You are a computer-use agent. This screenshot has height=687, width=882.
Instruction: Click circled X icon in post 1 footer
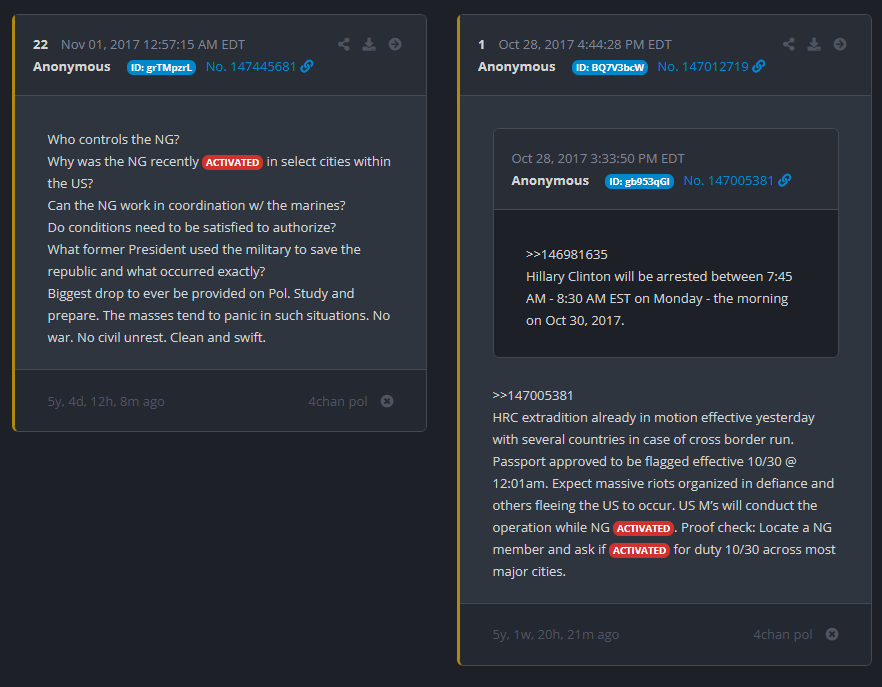832,634
